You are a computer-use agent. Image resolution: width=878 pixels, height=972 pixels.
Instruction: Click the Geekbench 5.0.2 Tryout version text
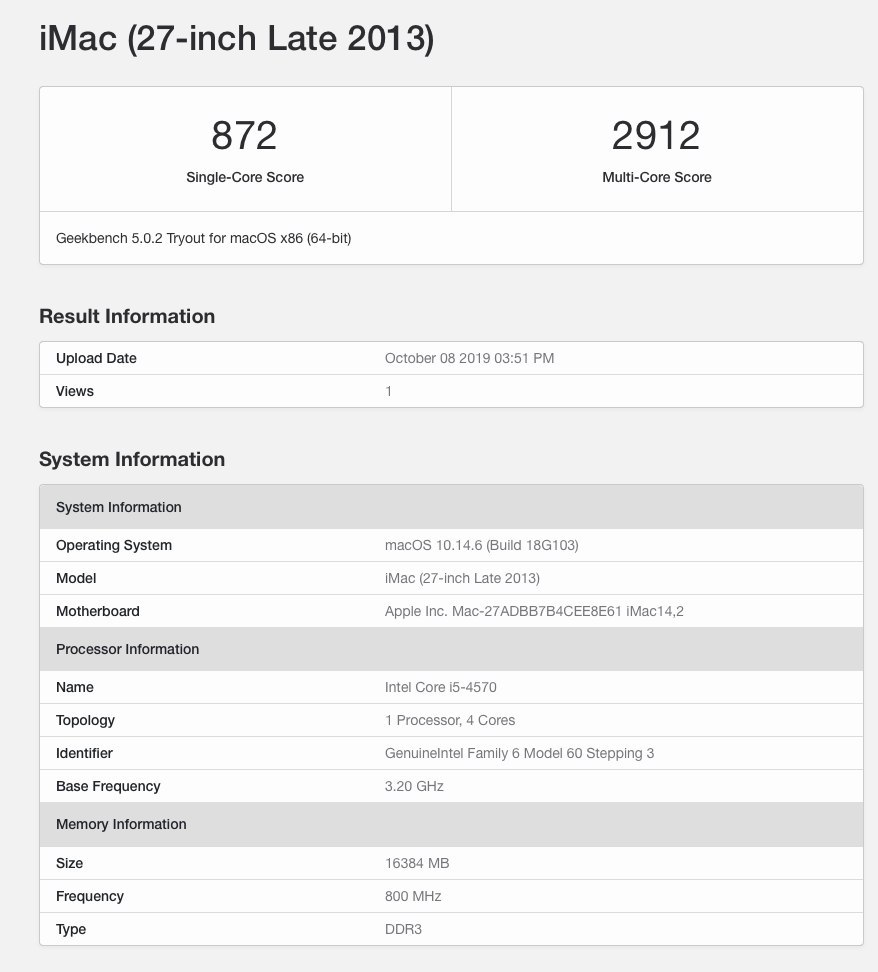(203, 238)
